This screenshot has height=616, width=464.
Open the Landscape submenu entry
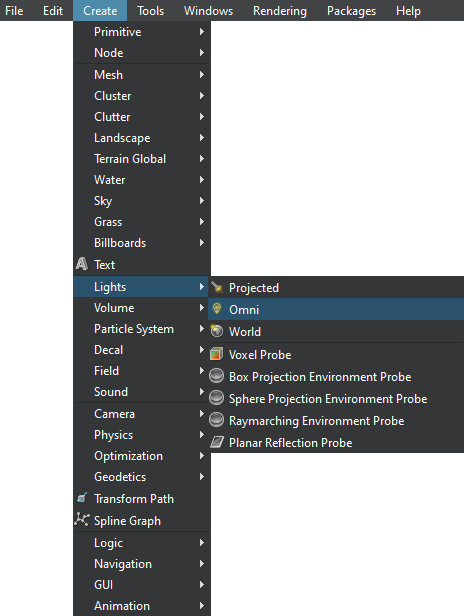pyautogui.click(x=142, y=138)
